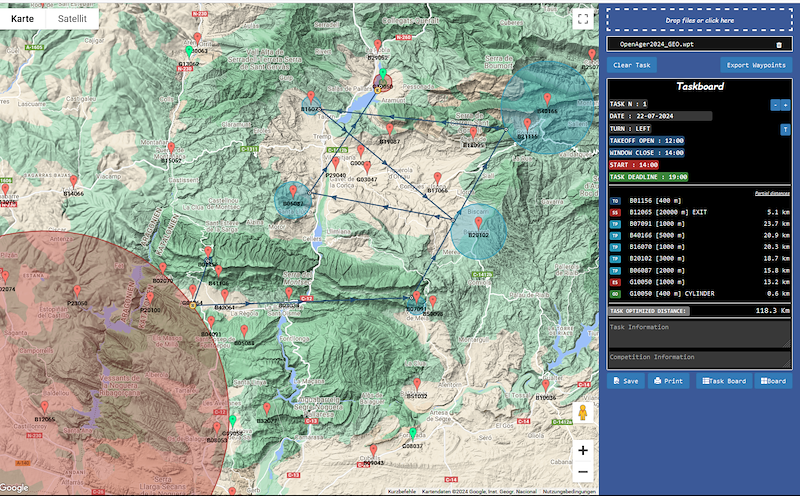This screenshot has height=496, width=800.
Task: Focus the Task Information text area
Action: coord(699,335)
